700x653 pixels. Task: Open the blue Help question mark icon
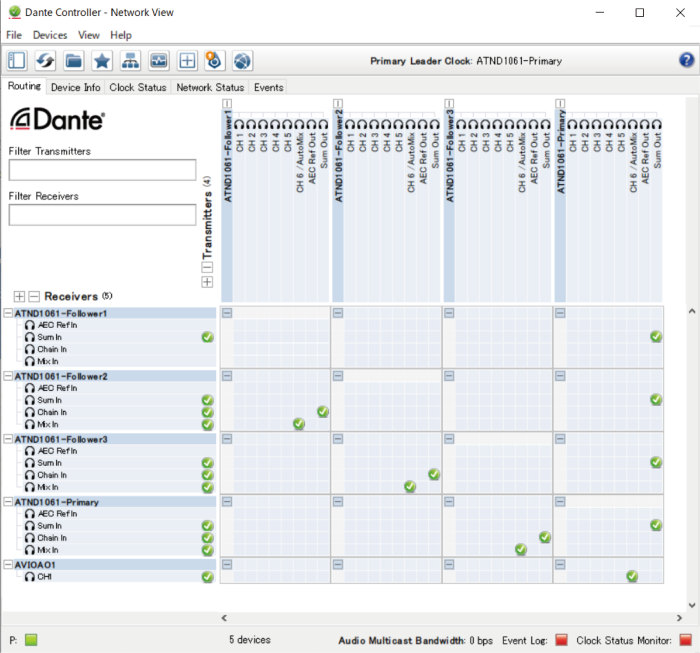click(687, 60)
